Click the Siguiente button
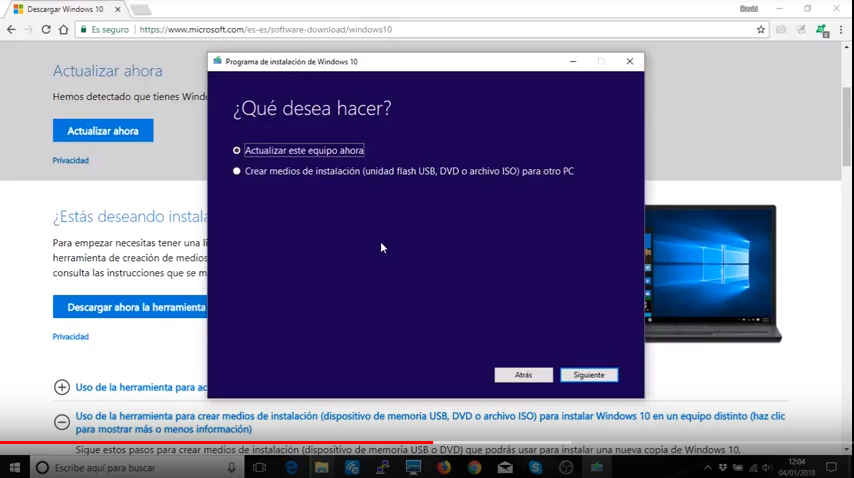854x478 pixels. (589, 375)
